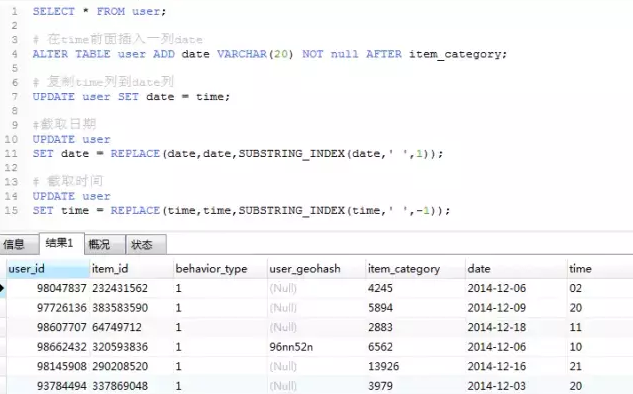633x394 pixels.
Task: Click the 截取时间 comment on line 13
Action: click(68, 181)
